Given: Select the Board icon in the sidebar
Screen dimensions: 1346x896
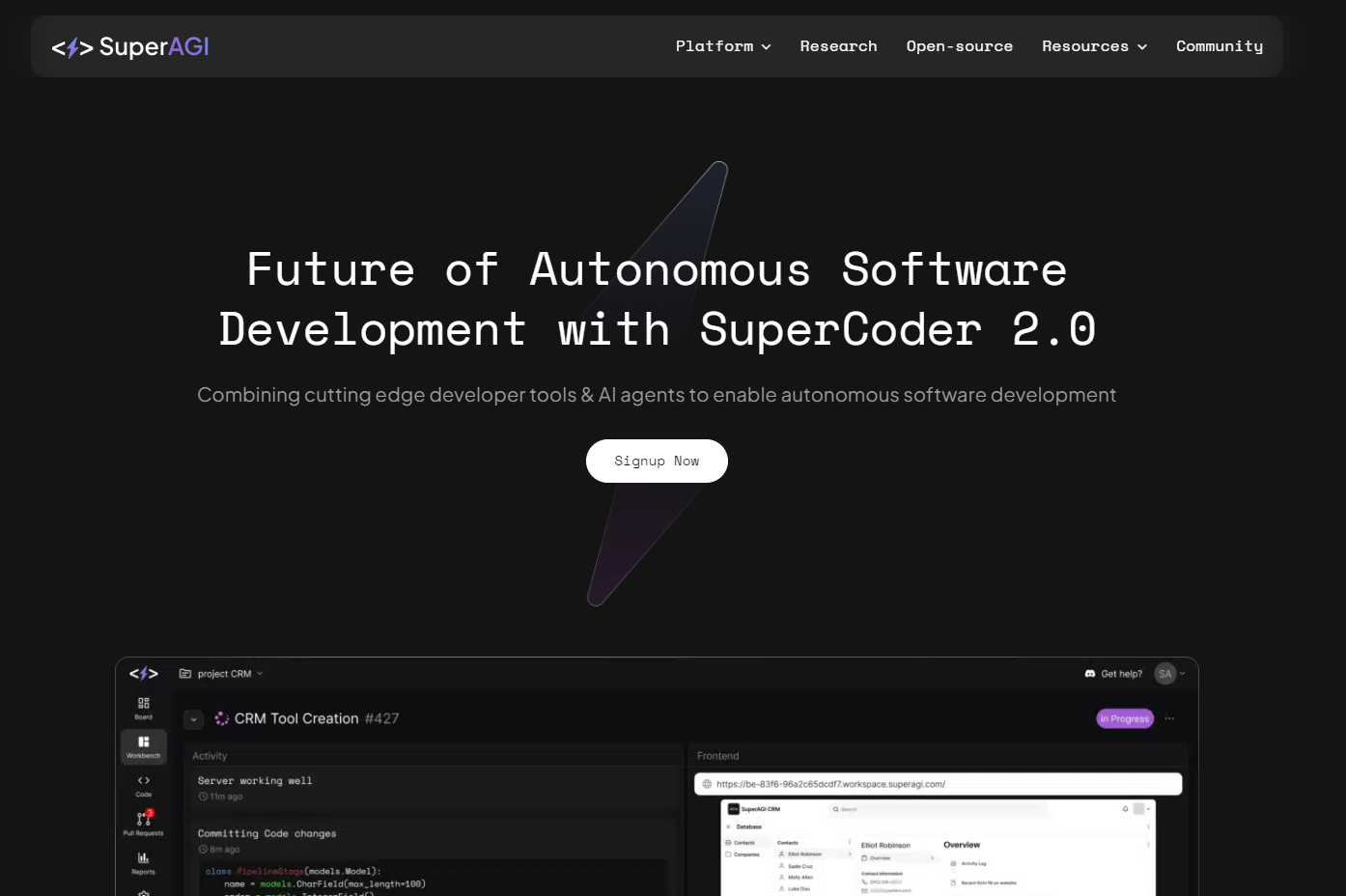Looking at the screenshot, I should coord(143,705).
